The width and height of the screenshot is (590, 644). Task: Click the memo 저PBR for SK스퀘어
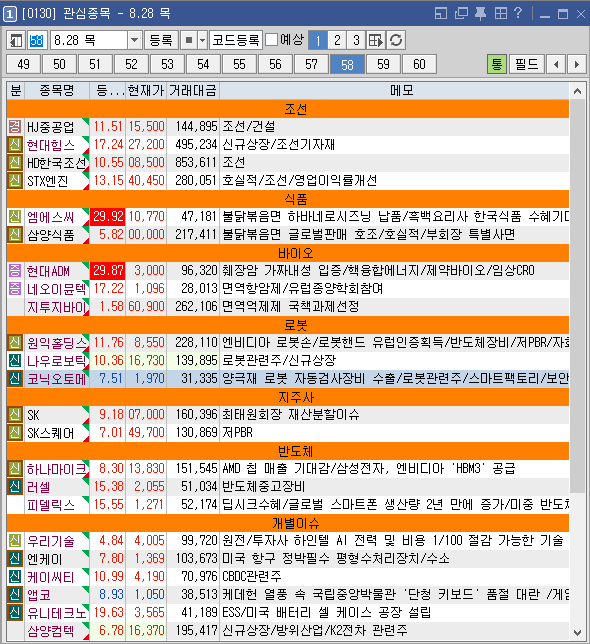(x=237, y=432)
